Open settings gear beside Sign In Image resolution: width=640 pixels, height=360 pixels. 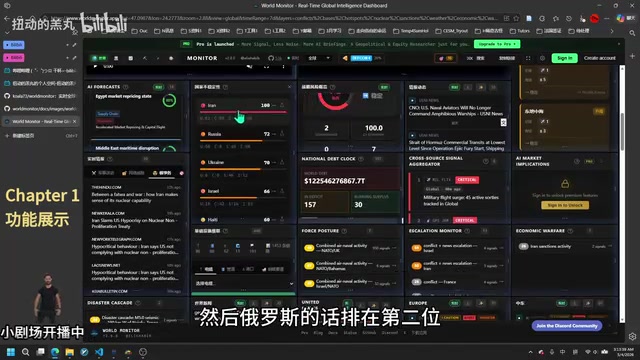click(x=542, y=58)
